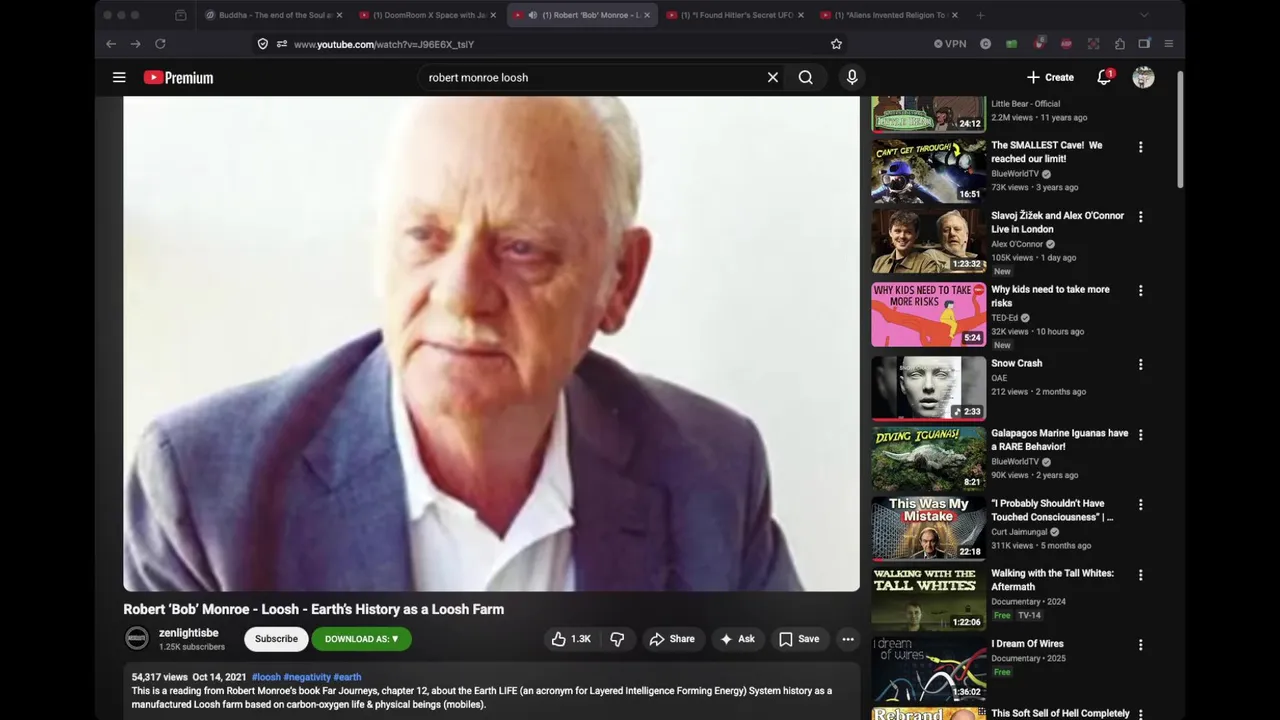Open the YouTube guide hamburger menu
The image size is (1280, 720).
pyautogui.click(x=119, y=77)
